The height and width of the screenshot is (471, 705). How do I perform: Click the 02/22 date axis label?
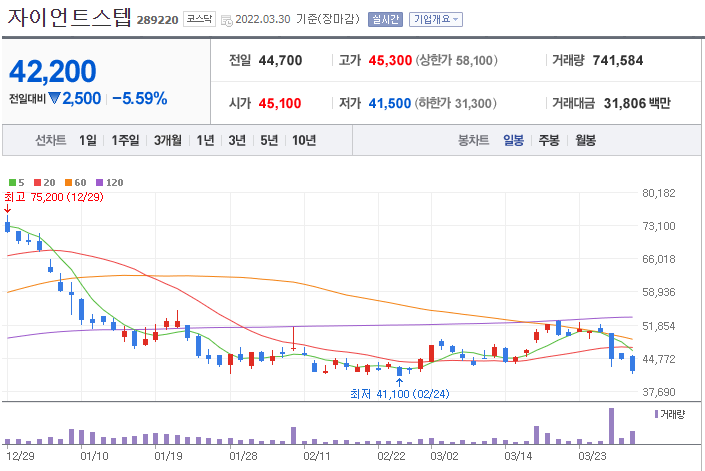[x=391, y=456]
